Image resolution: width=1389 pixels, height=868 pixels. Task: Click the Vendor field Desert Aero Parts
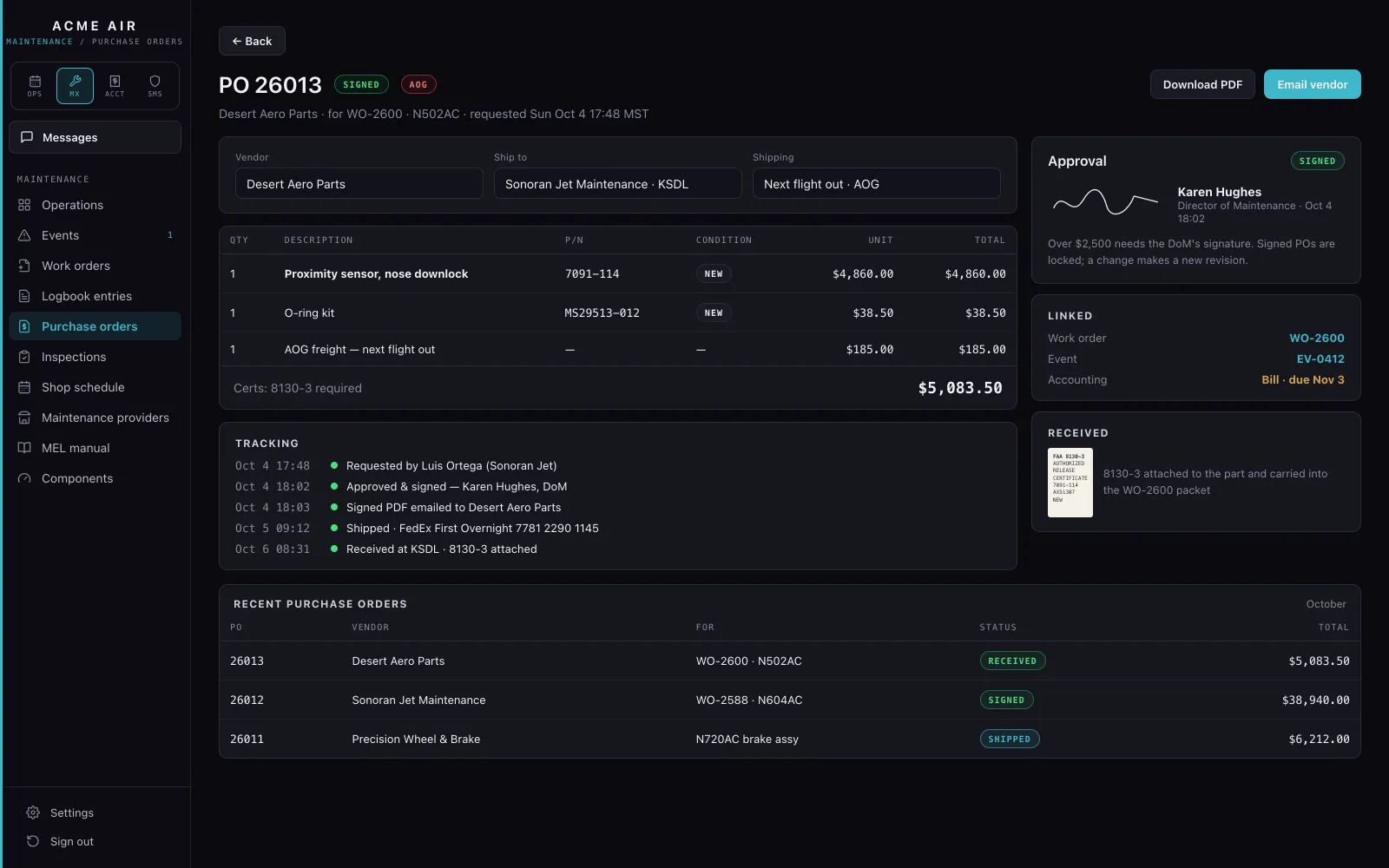(x=359, y=184)
